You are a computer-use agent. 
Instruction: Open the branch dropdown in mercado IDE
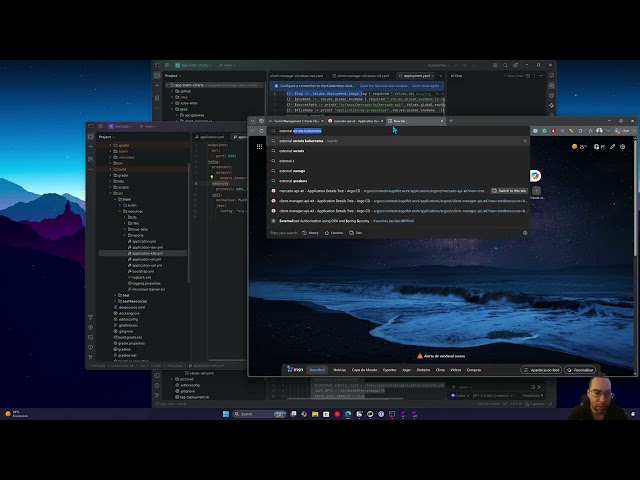pyautogui.click(x=149, y=127)
